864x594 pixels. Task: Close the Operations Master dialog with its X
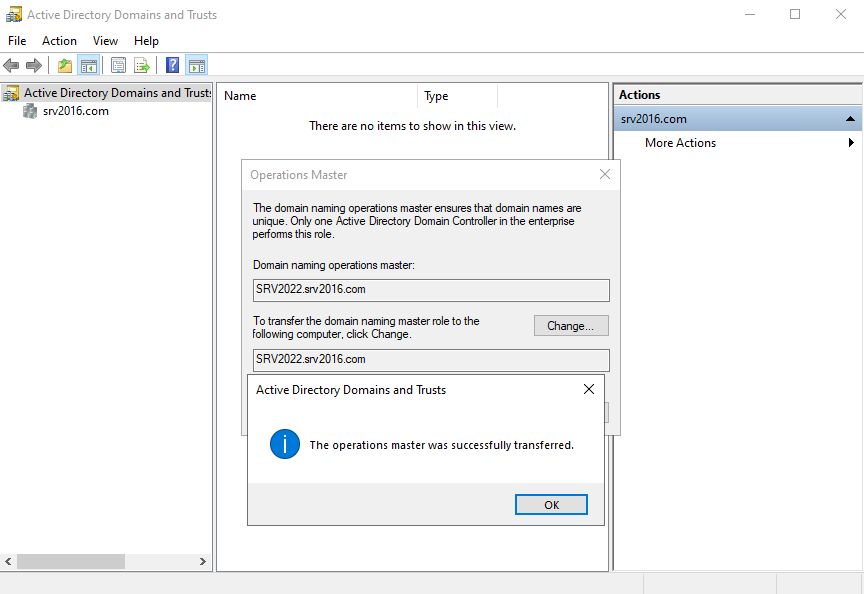point(604,174)
